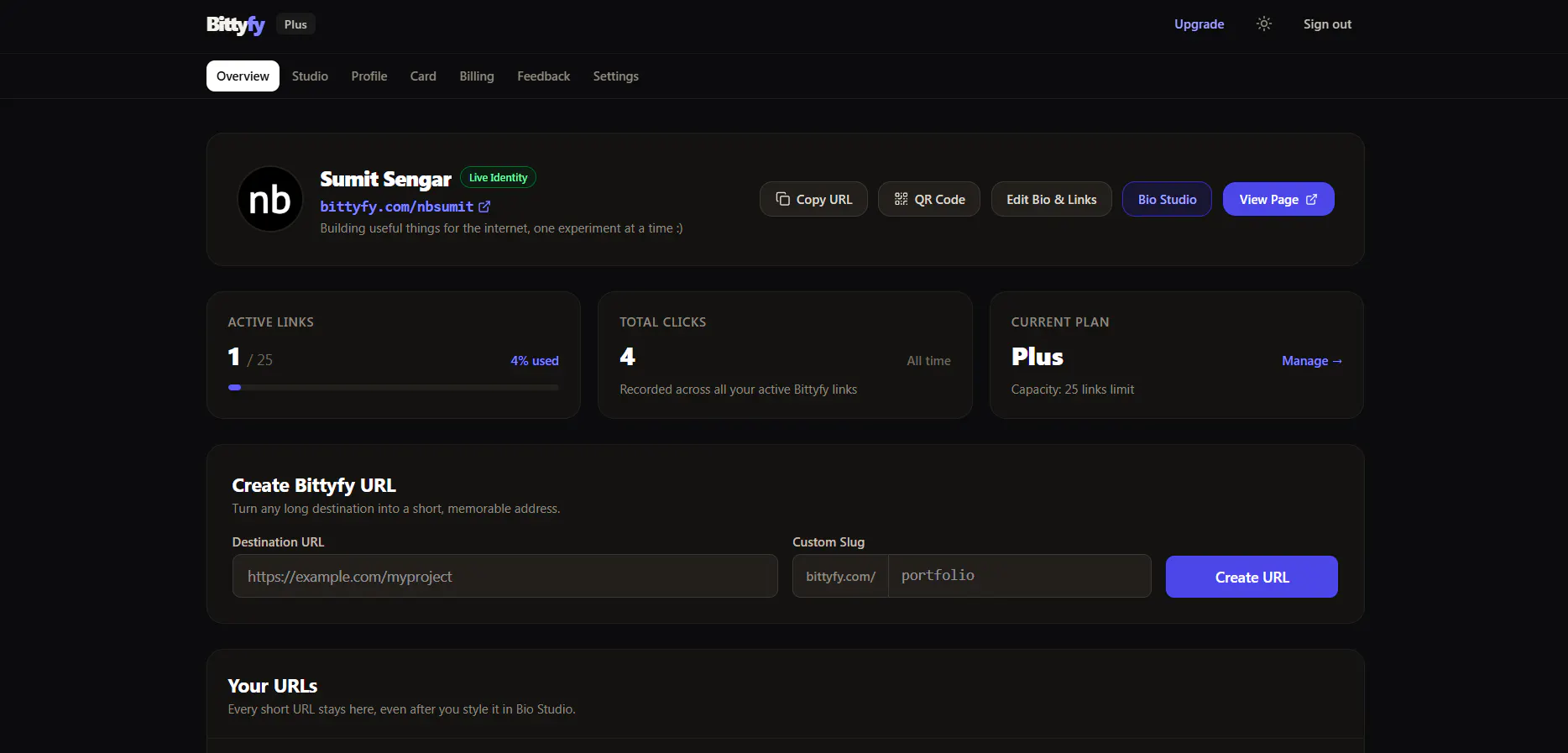Click the Your URLs heading

[272, 686]
